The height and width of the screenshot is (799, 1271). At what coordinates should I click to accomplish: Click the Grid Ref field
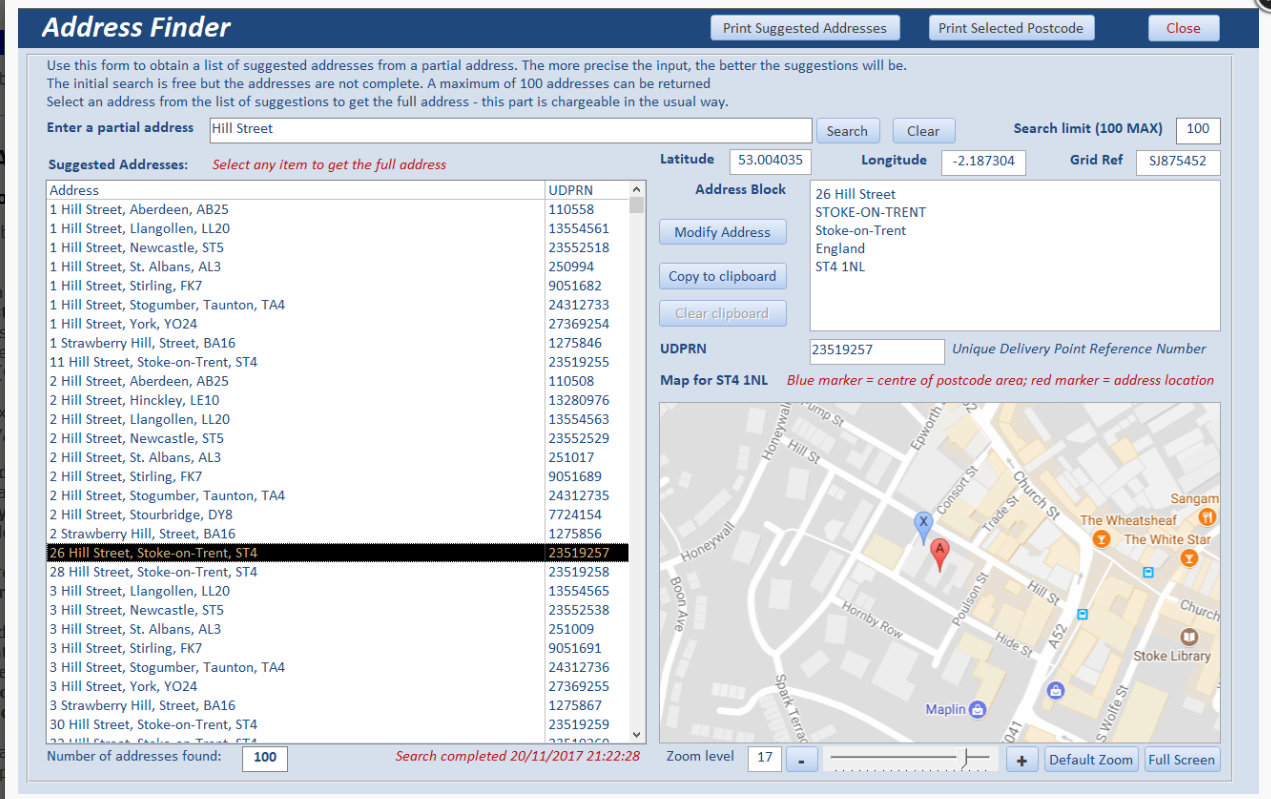pos(1178,161)
